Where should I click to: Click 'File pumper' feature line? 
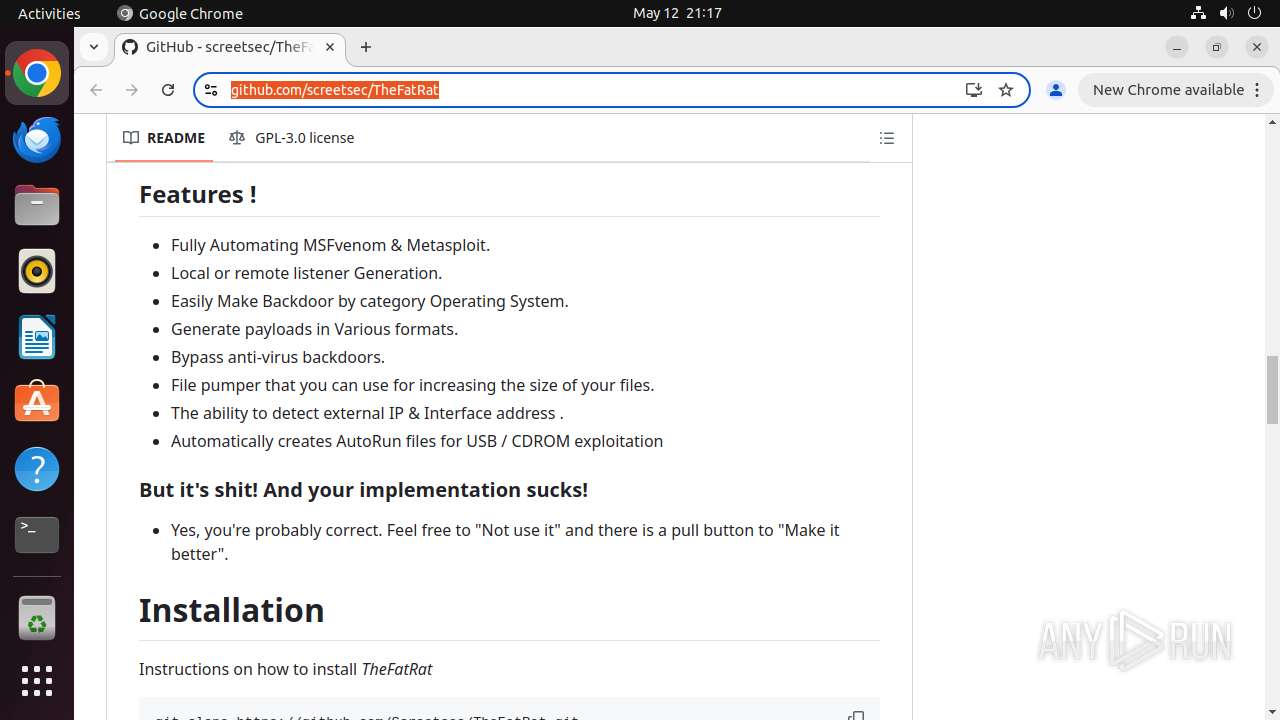[412, 385]
